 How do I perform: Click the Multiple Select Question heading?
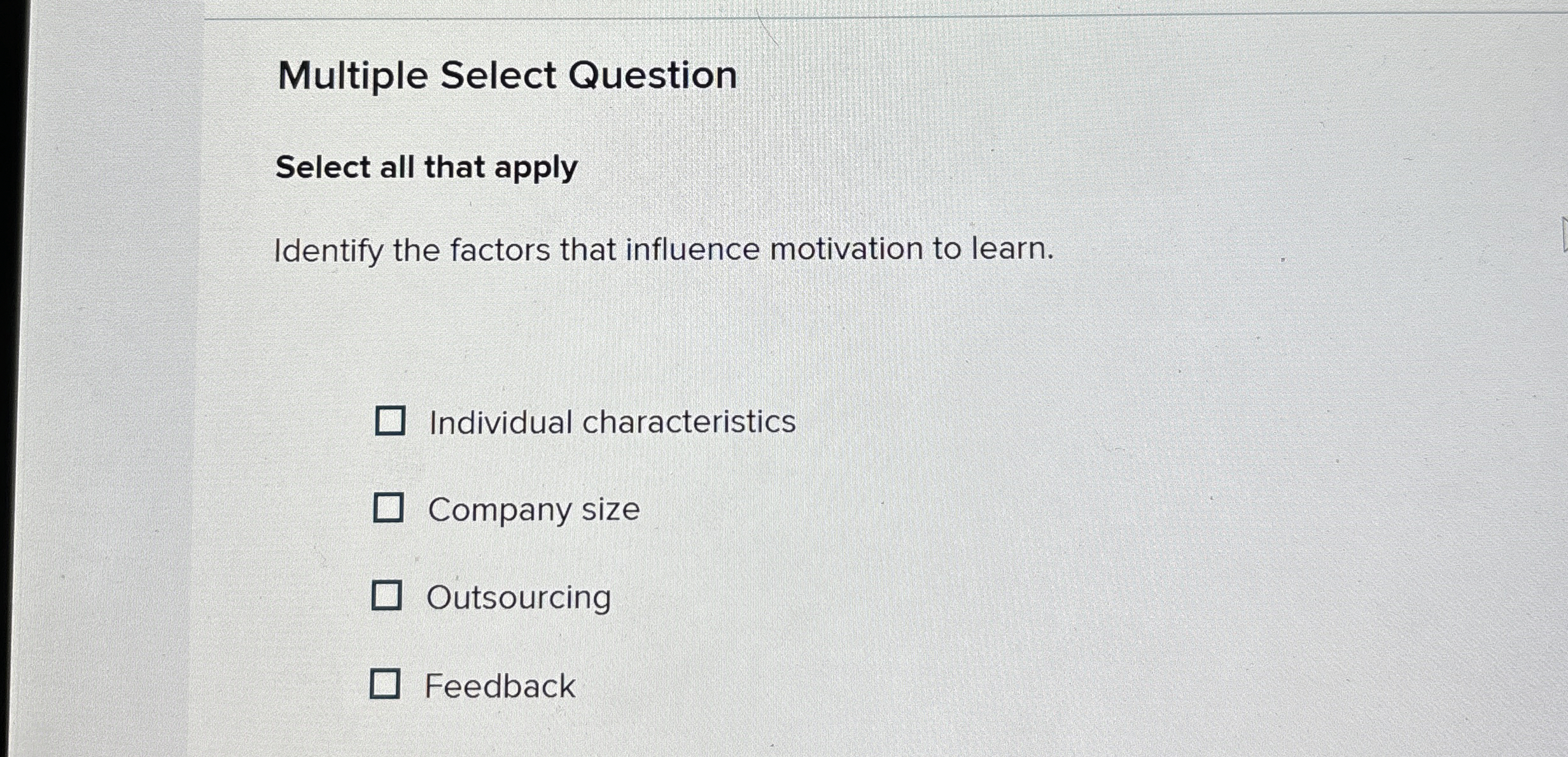point(509,76)
